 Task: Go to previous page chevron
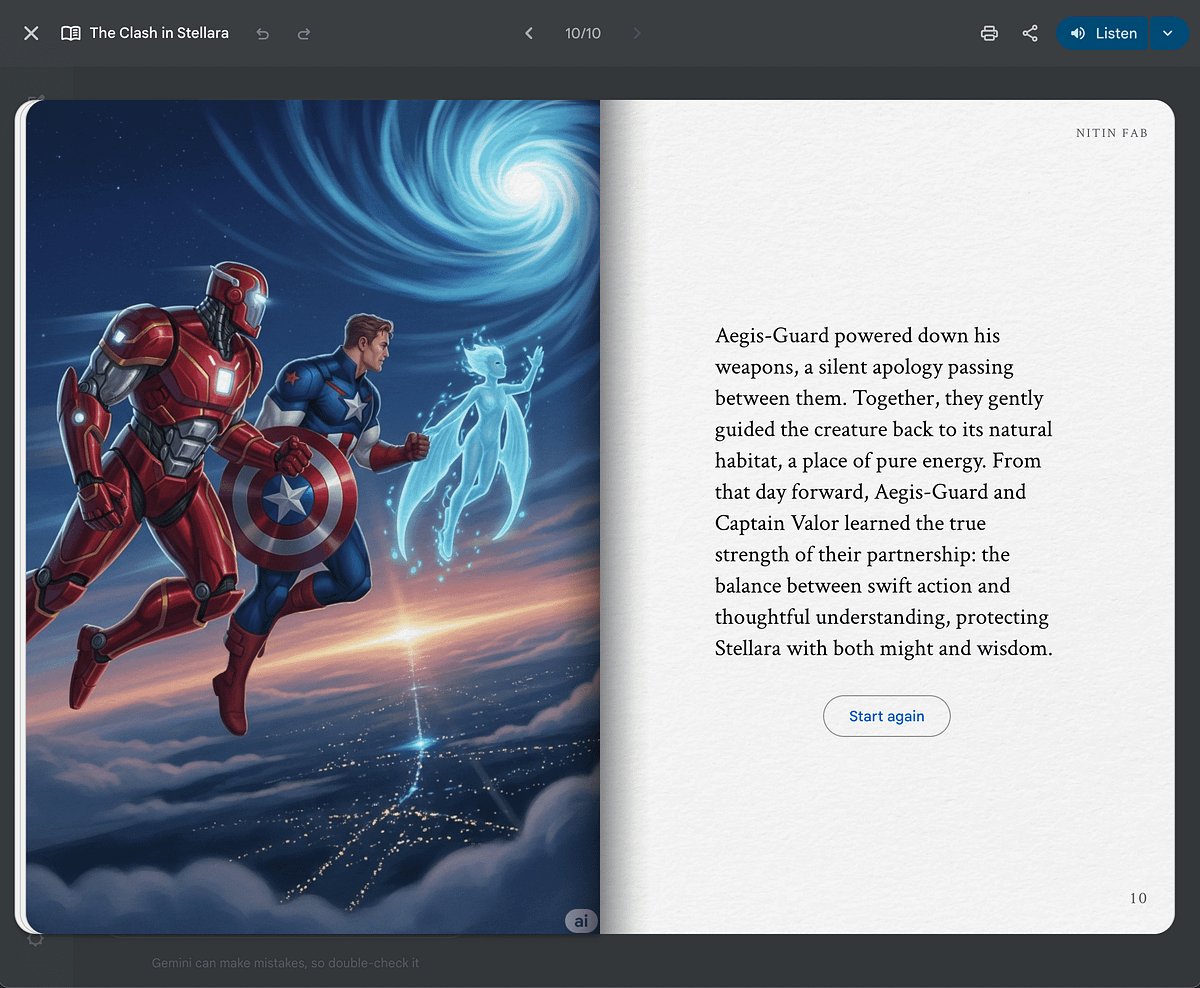529,33
